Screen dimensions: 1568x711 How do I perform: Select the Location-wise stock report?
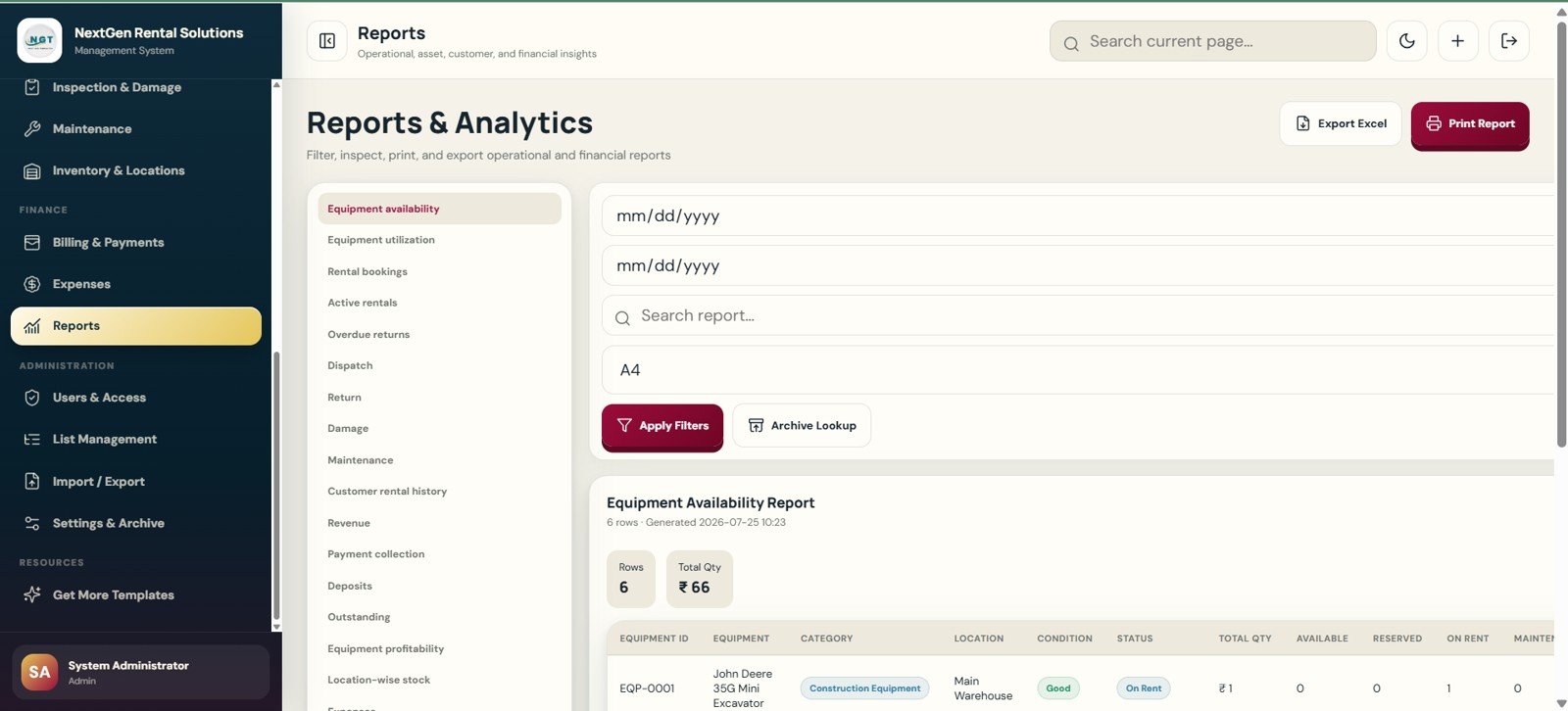pyautogui.click(x=439, y=680)
